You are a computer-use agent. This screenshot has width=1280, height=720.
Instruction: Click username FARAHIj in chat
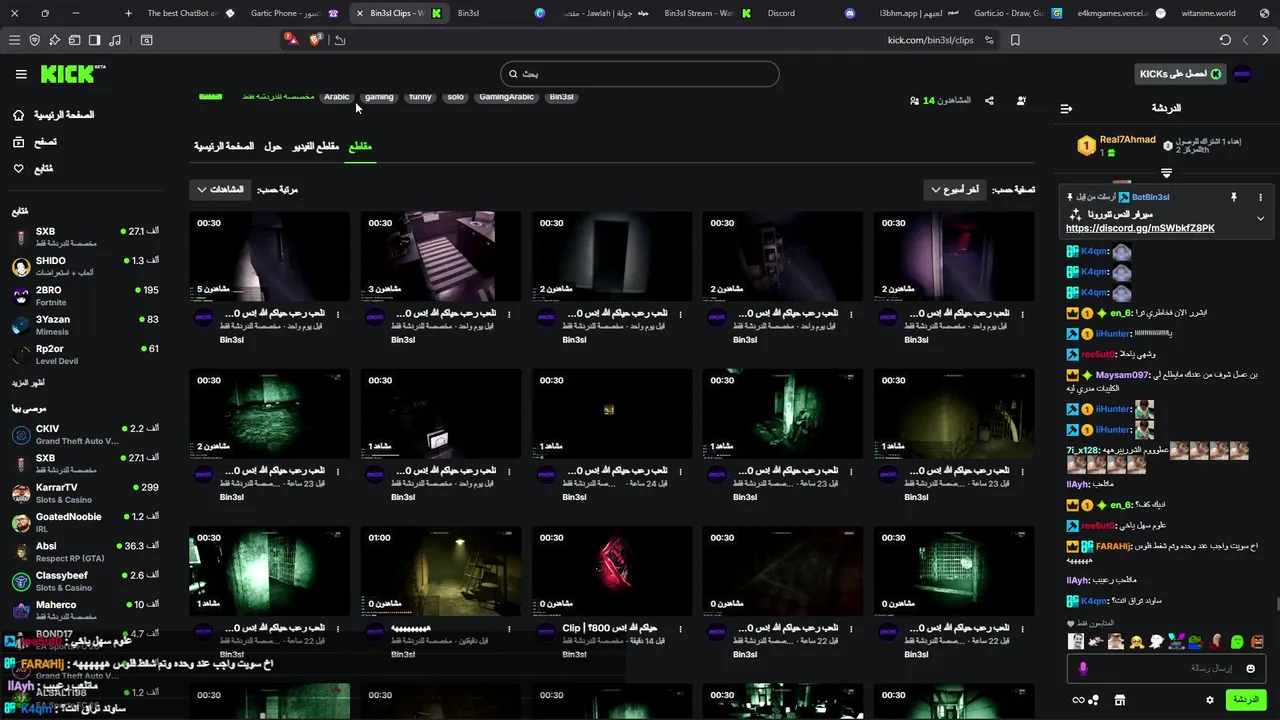point(1113,546)
